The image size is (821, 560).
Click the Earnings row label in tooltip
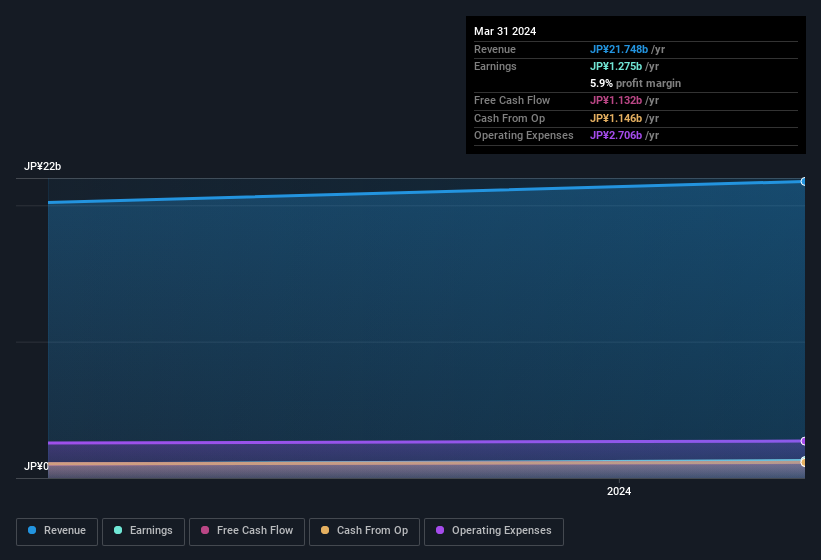click(x=495, y=66)
